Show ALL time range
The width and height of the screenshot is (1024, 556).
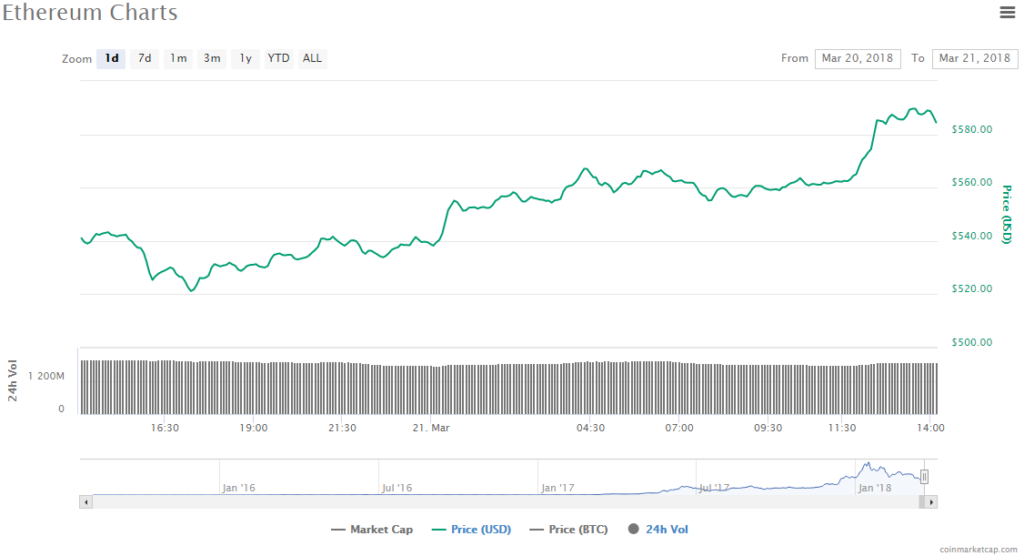pyautogui.click(x=312, y=59)
